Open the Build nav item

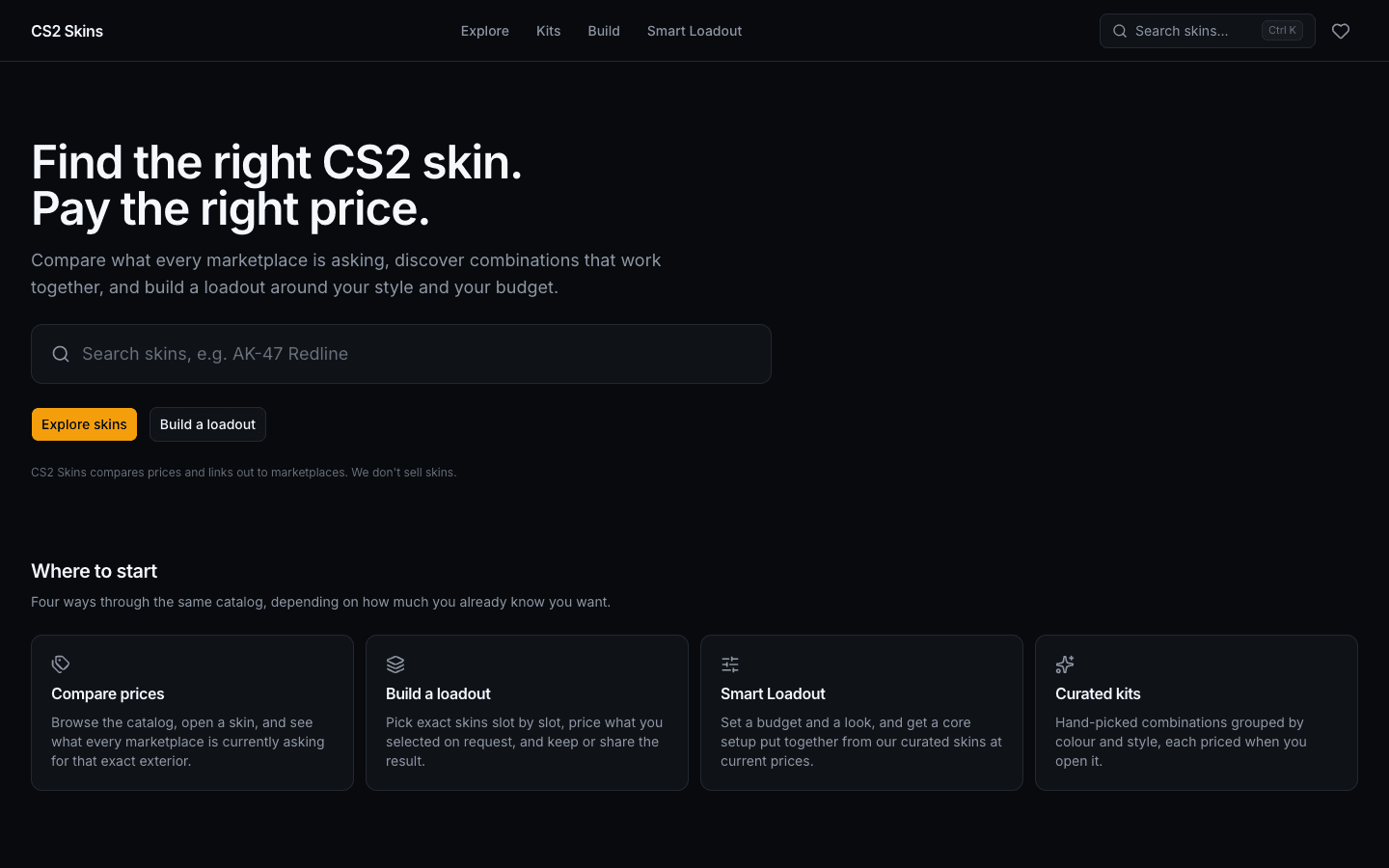pos(604,31)
